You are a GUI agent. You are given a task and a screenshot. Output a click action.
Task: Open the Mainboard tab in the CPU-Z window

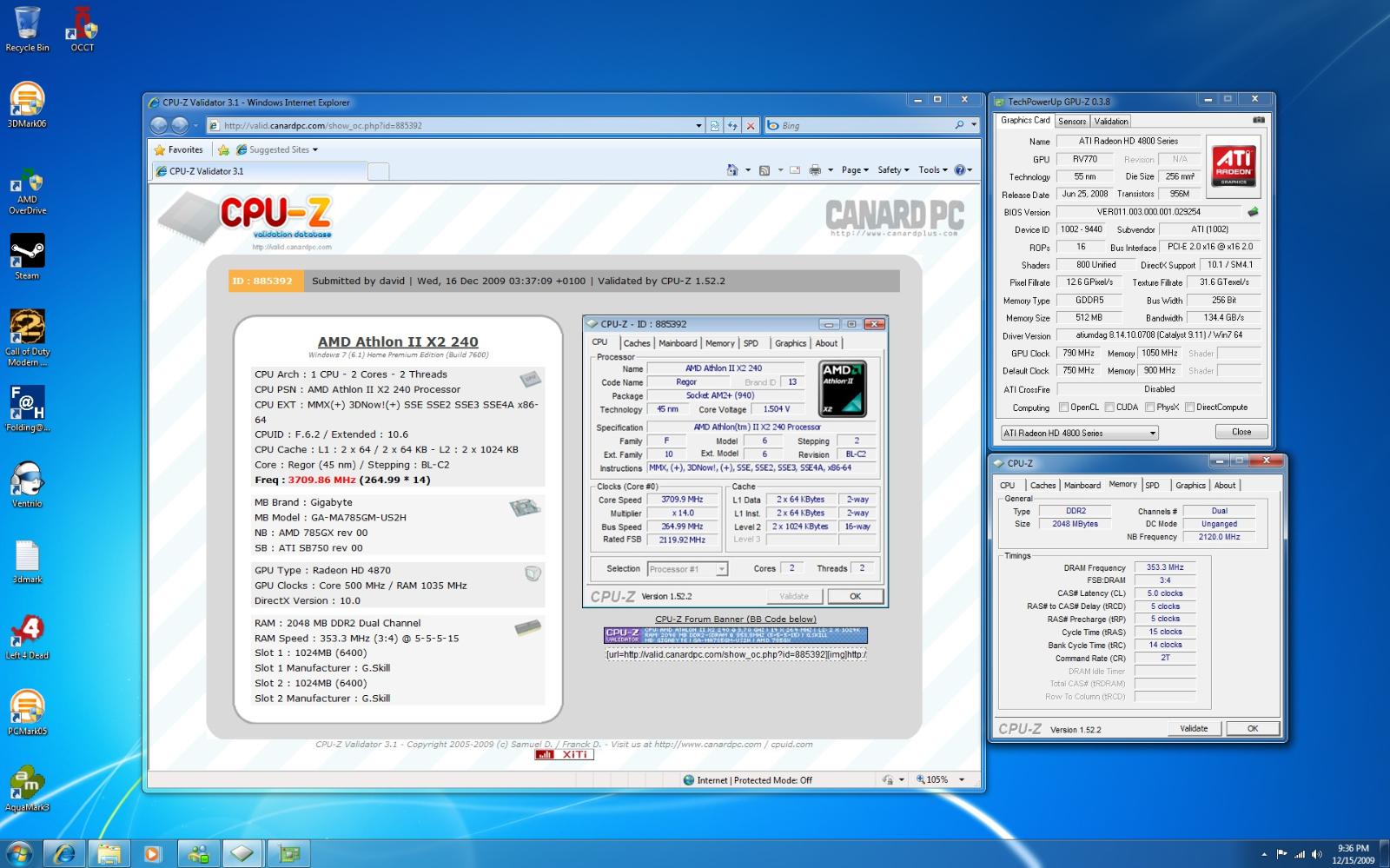pyautogui.click(x=1082, y=485)
